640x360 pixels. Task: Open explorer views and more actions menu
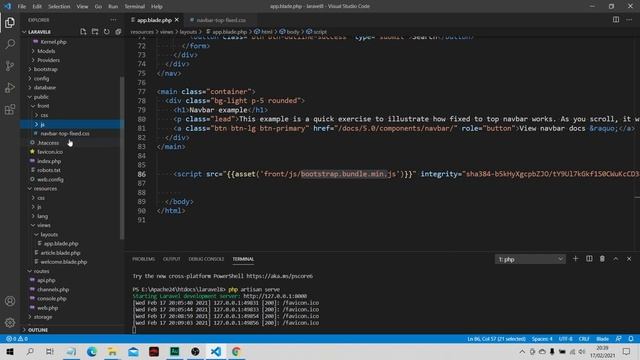(113, 20)
